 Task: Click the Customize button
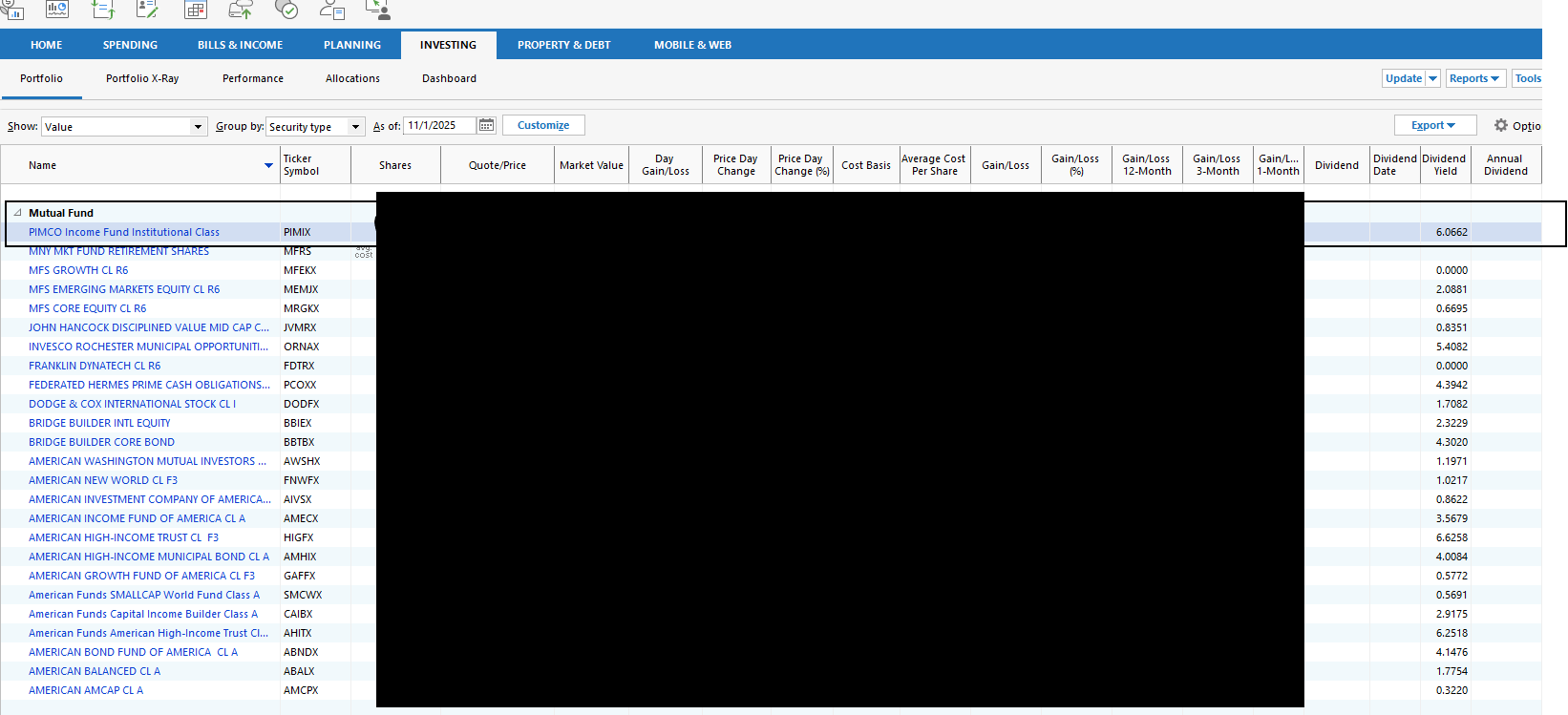pyautogui.click(x=543, y=125)
